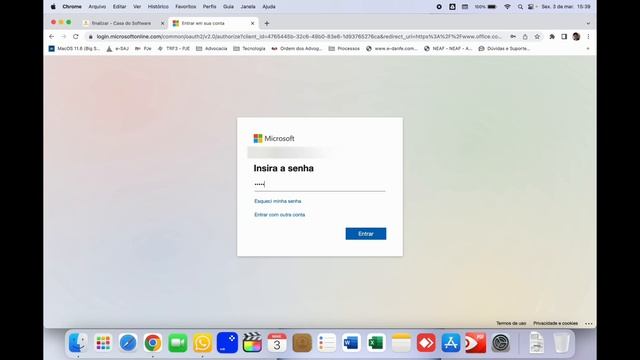Click the padlock site info icon
Viewport: 640px width, 360px height.
tap(91, 37)
